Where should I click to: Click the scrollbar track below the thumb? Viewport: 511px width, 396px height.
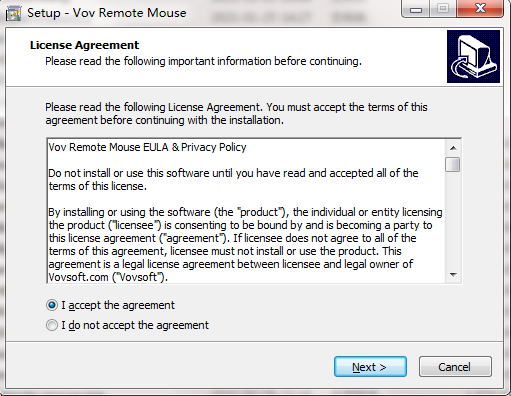tap(453, 220)
